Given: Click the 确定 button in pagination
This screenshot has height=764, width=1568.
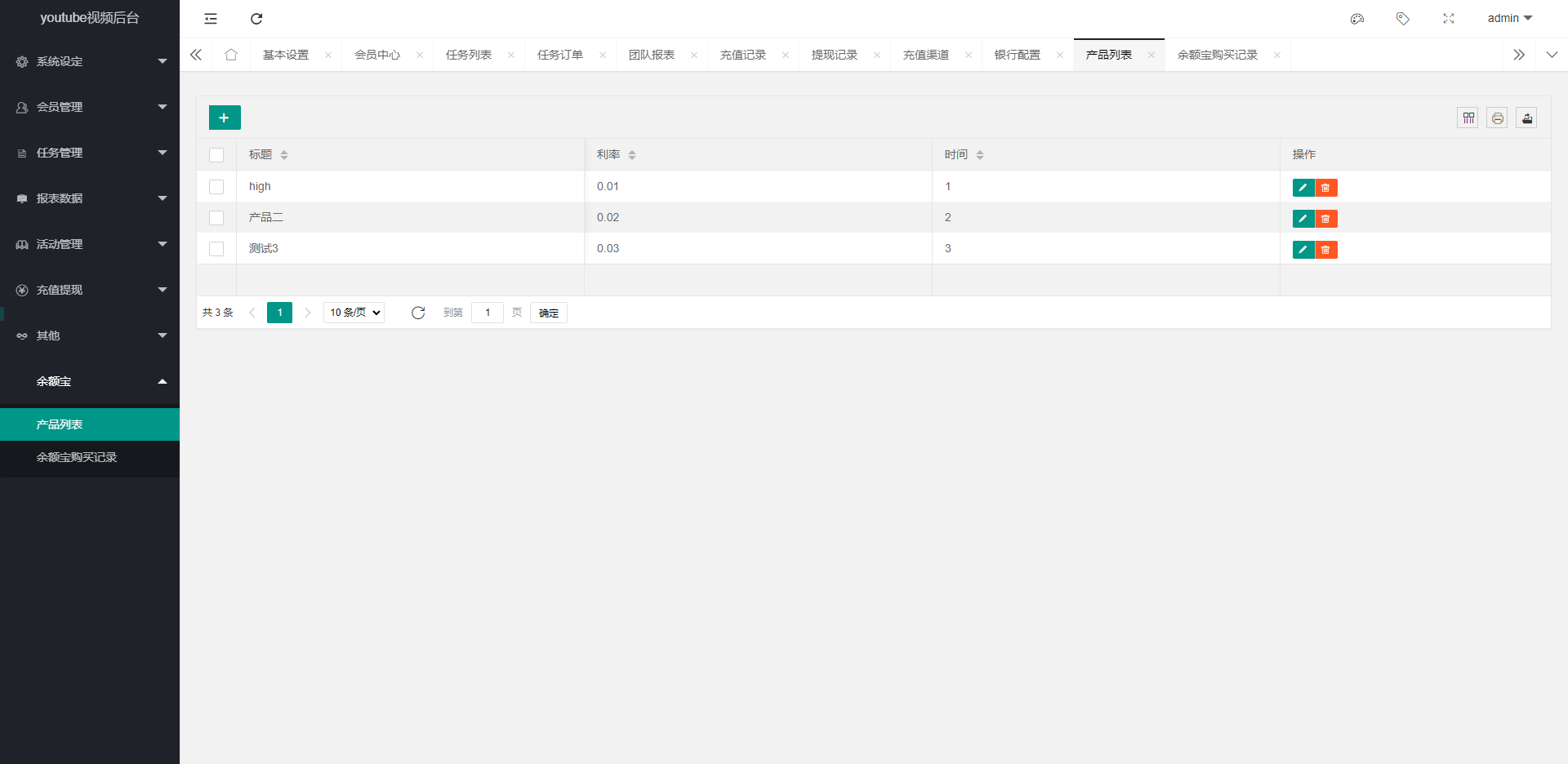Looking at the screenshot, I should pyautogui.click(x=548, y=313).
